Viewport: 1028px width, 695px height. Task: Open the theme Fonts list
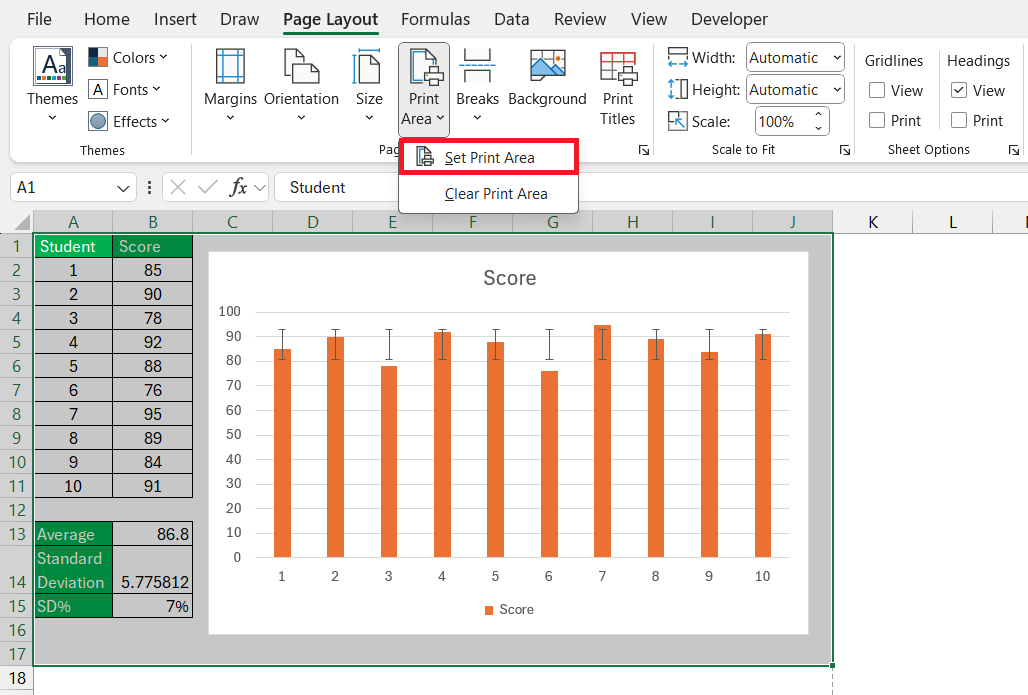click(x=125, y=89)
